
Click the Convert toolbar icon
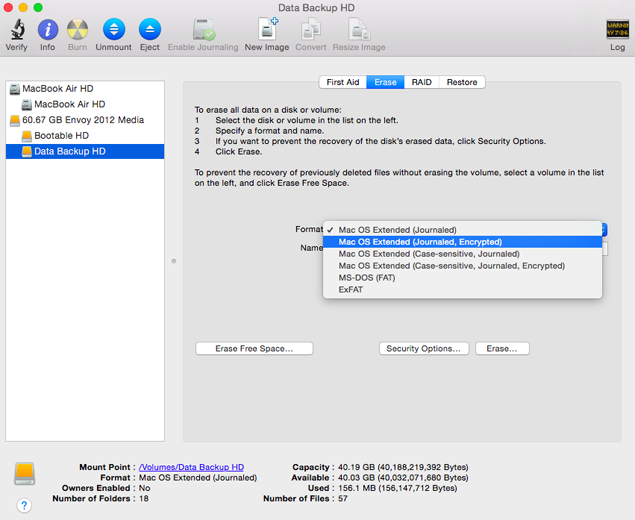(x=311, y=30)
